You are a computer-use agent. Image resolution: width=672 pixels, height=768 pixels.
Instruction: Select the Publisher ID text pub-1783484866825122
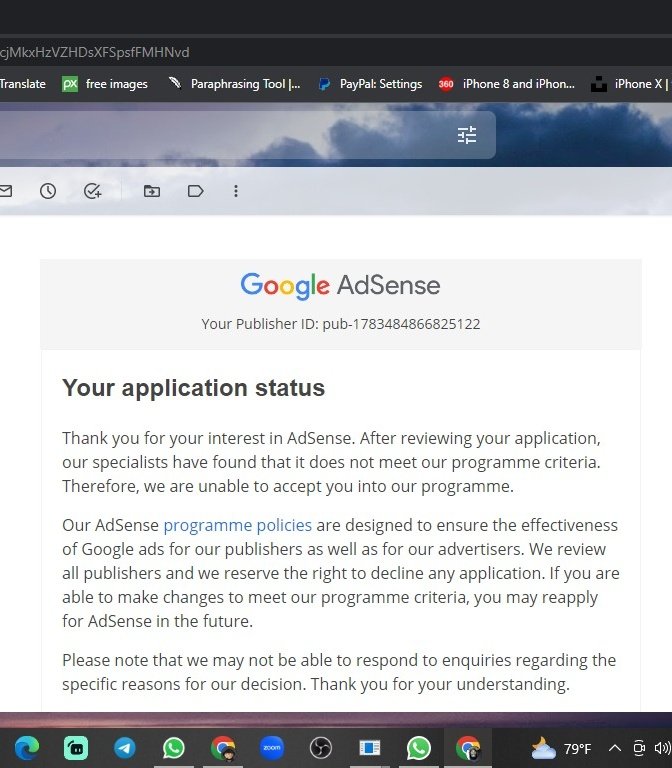[401, 324]
